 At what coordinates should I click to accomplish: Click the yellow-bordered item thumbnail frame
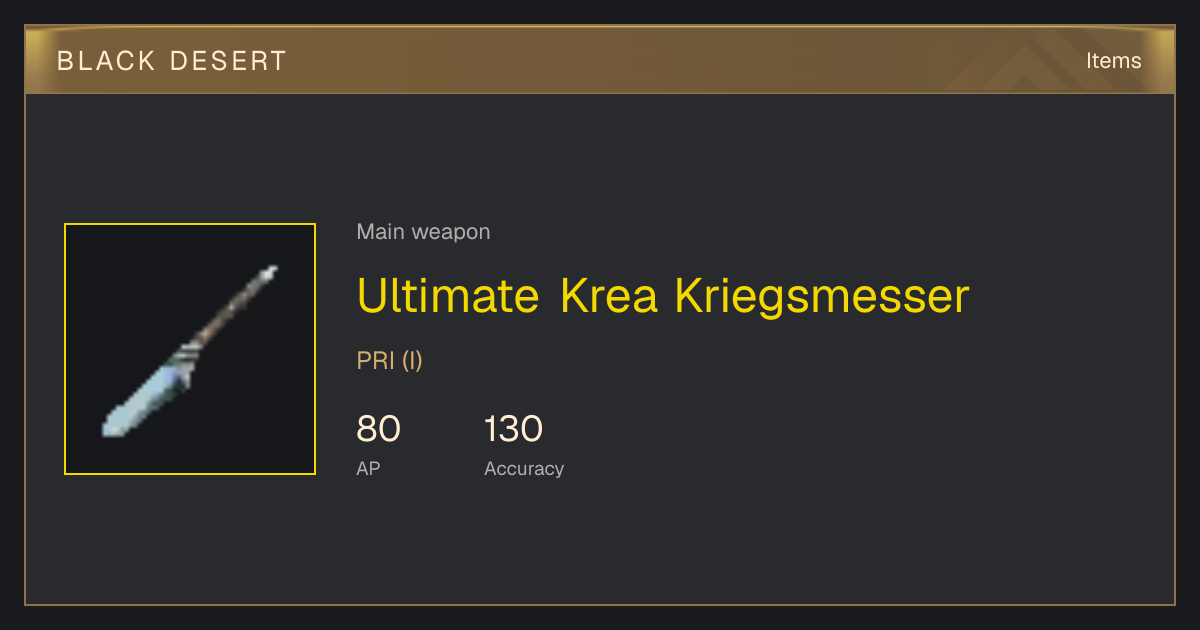(190, 349)
